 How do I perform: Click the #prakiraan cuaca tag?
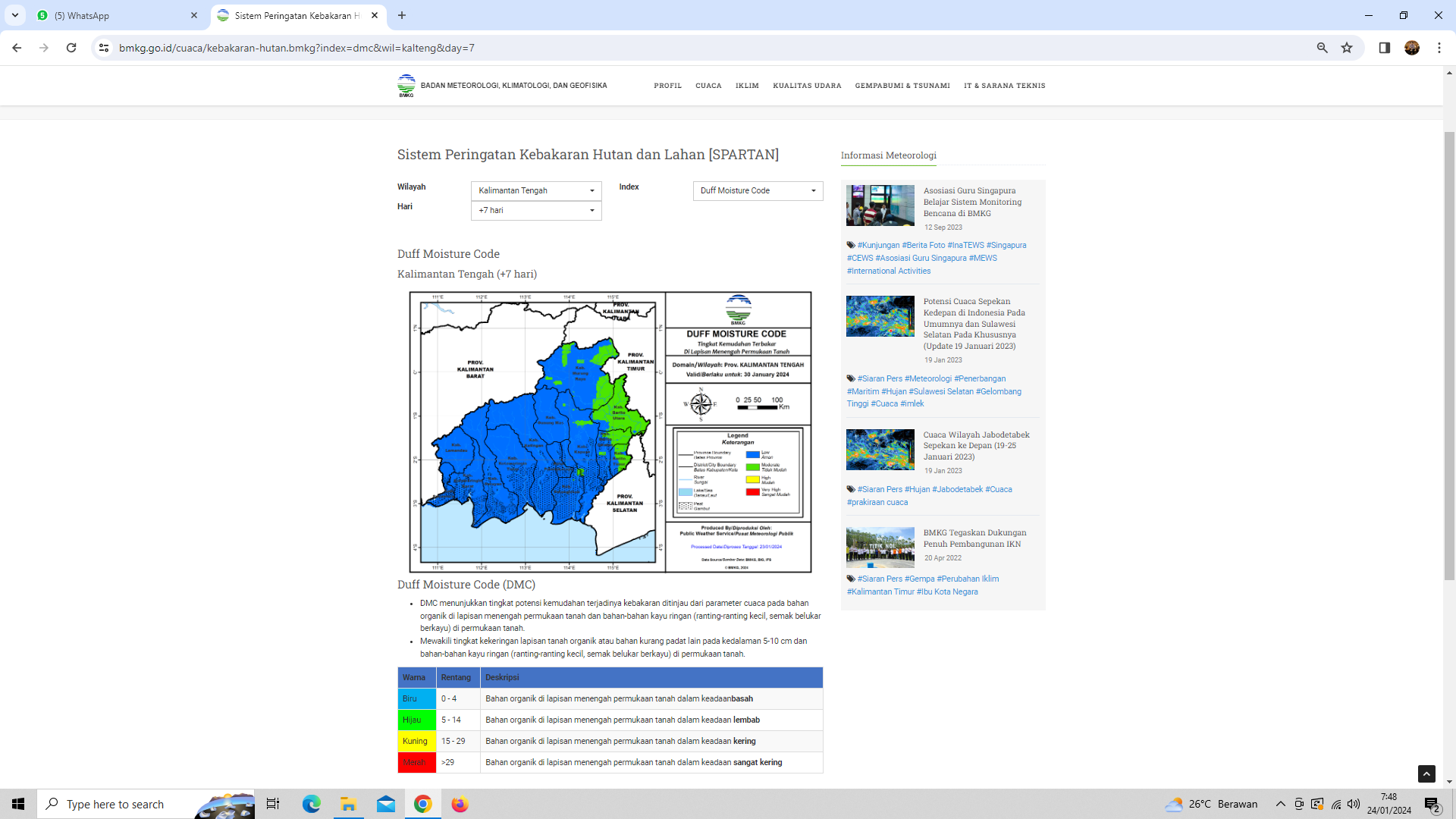click(x=877, y=502)
